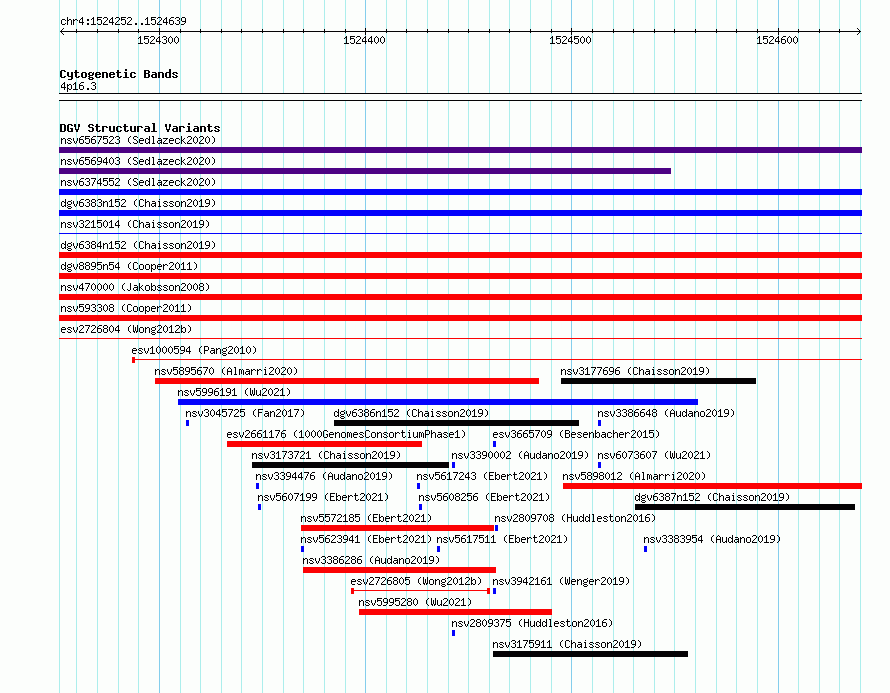Select nsv5572185 (Ebert2021) label
Screen dimensions: 890x693
[x=366, y=518]
